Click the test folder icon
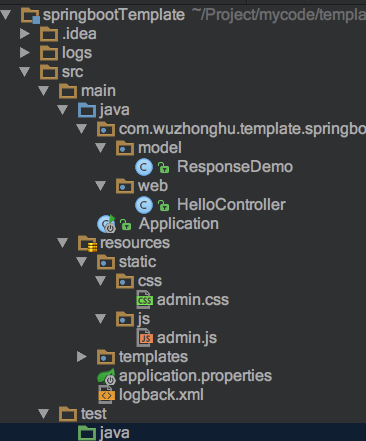The image size is (366, 441). point(68,414)
